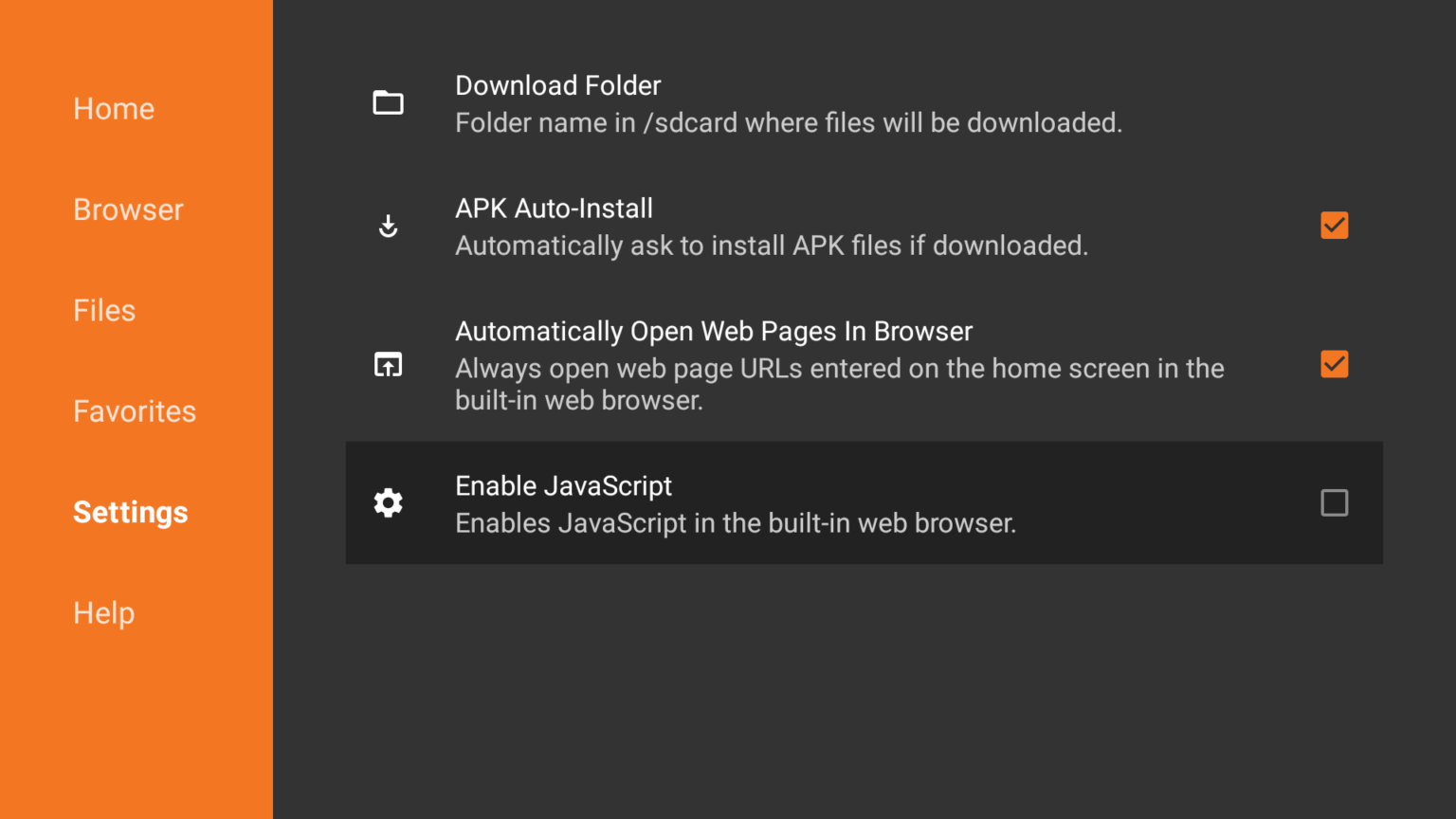The width and height of the screenshot is (1456, 819).
Task: Open the Favorites menu item
Action: point(135,411)
